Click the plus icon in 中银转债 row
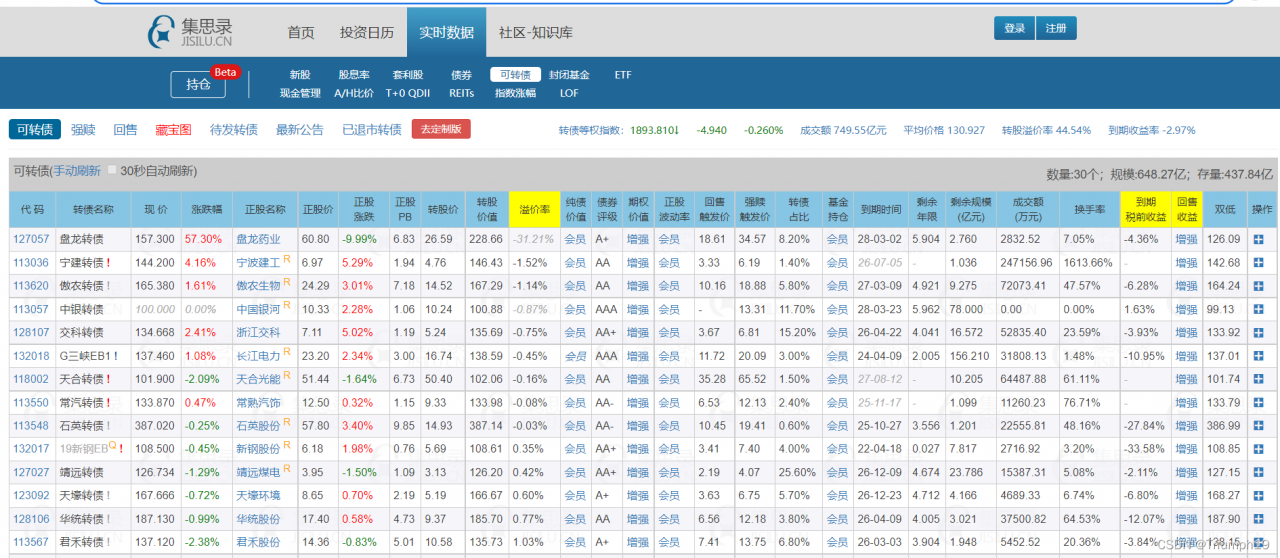The height and width of the screenshot is (558, 1280). point(1257,310)
